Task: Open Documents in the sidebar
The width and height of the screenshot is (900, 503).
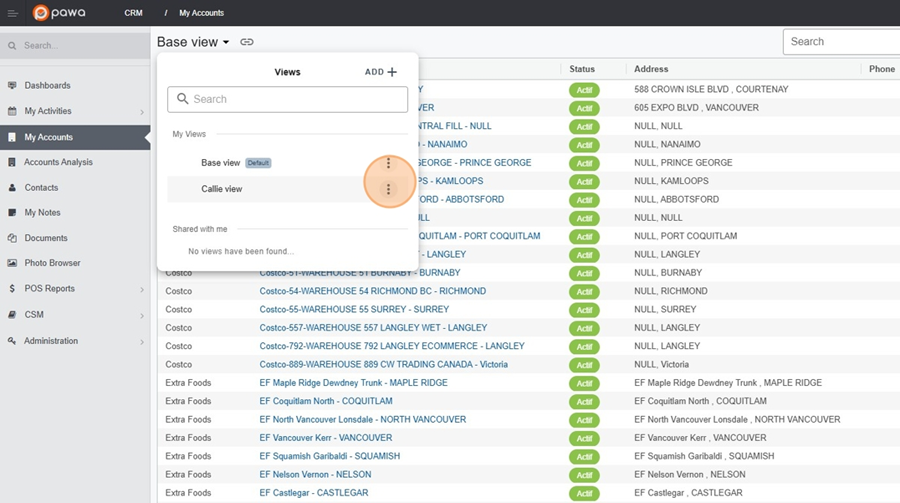Action: click(x=46, y=238)
